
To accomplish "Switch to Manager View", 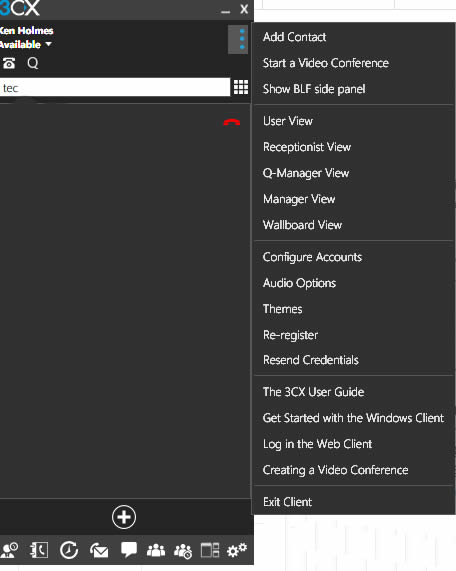I will pyautogui.click(x=299, y=199).
